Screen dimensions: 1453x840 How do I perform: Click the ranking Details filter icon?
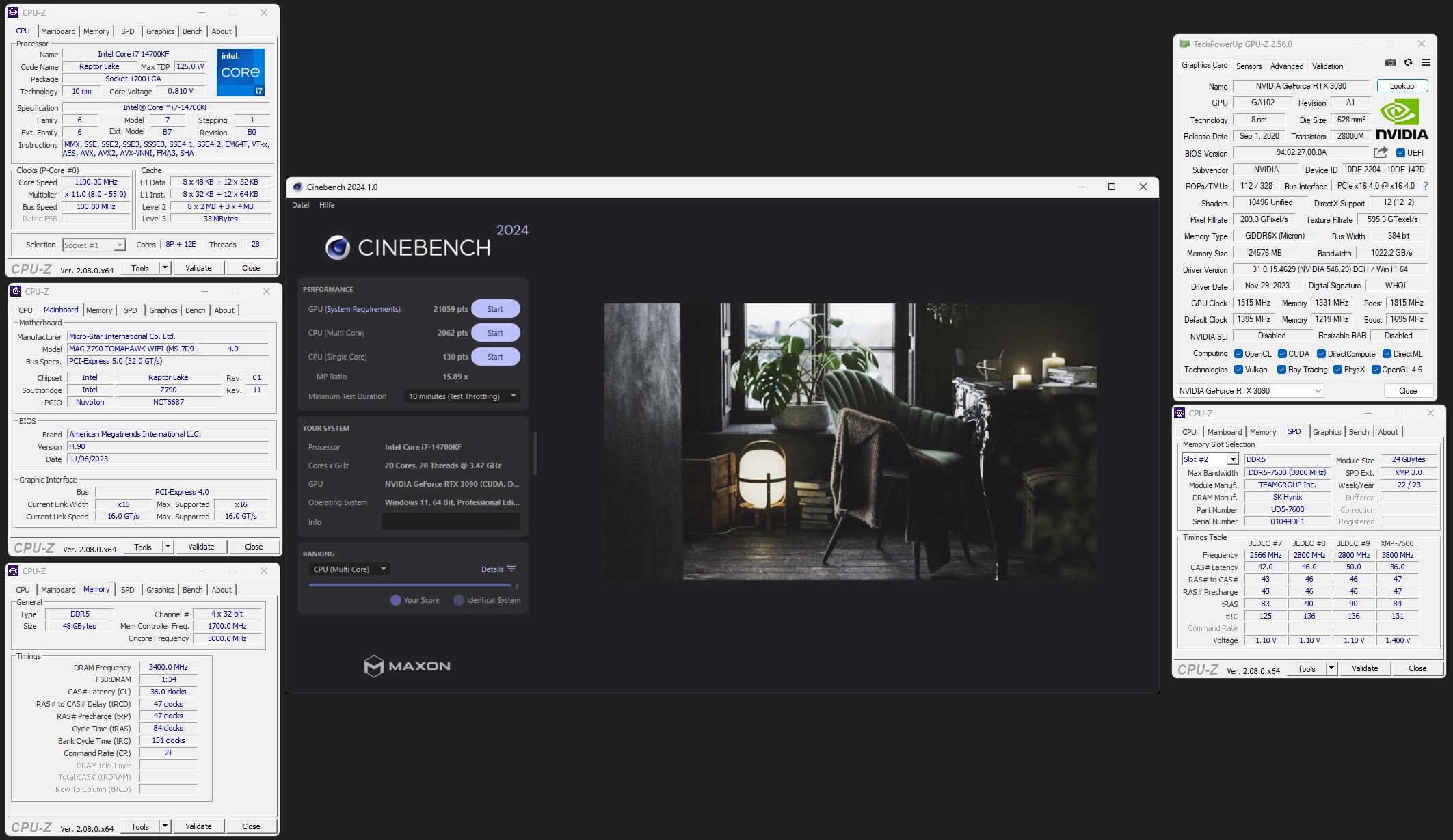pos(511,569)
